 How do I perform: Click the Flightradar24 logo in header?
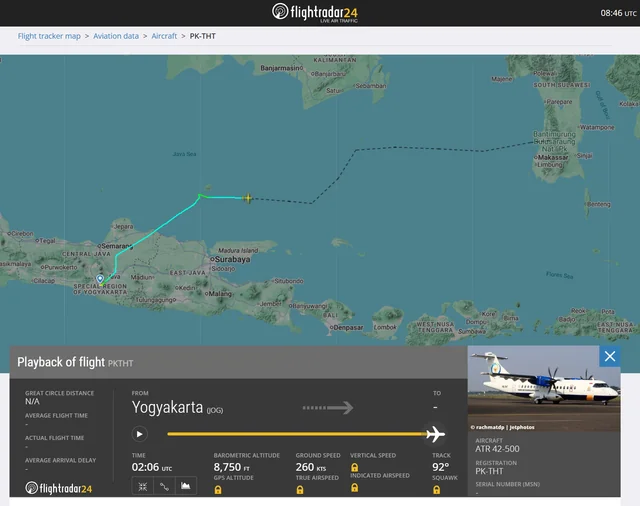315,13
